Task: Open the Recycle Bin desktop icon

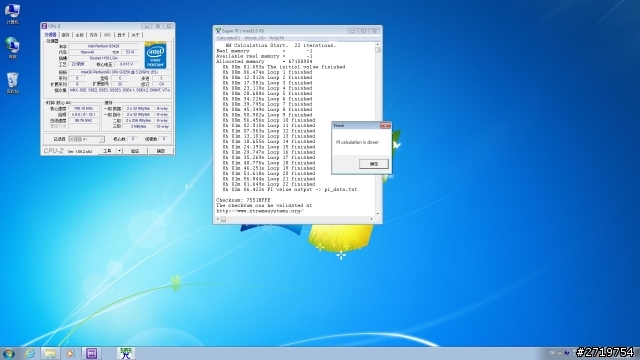Action: tap(12, 83)
